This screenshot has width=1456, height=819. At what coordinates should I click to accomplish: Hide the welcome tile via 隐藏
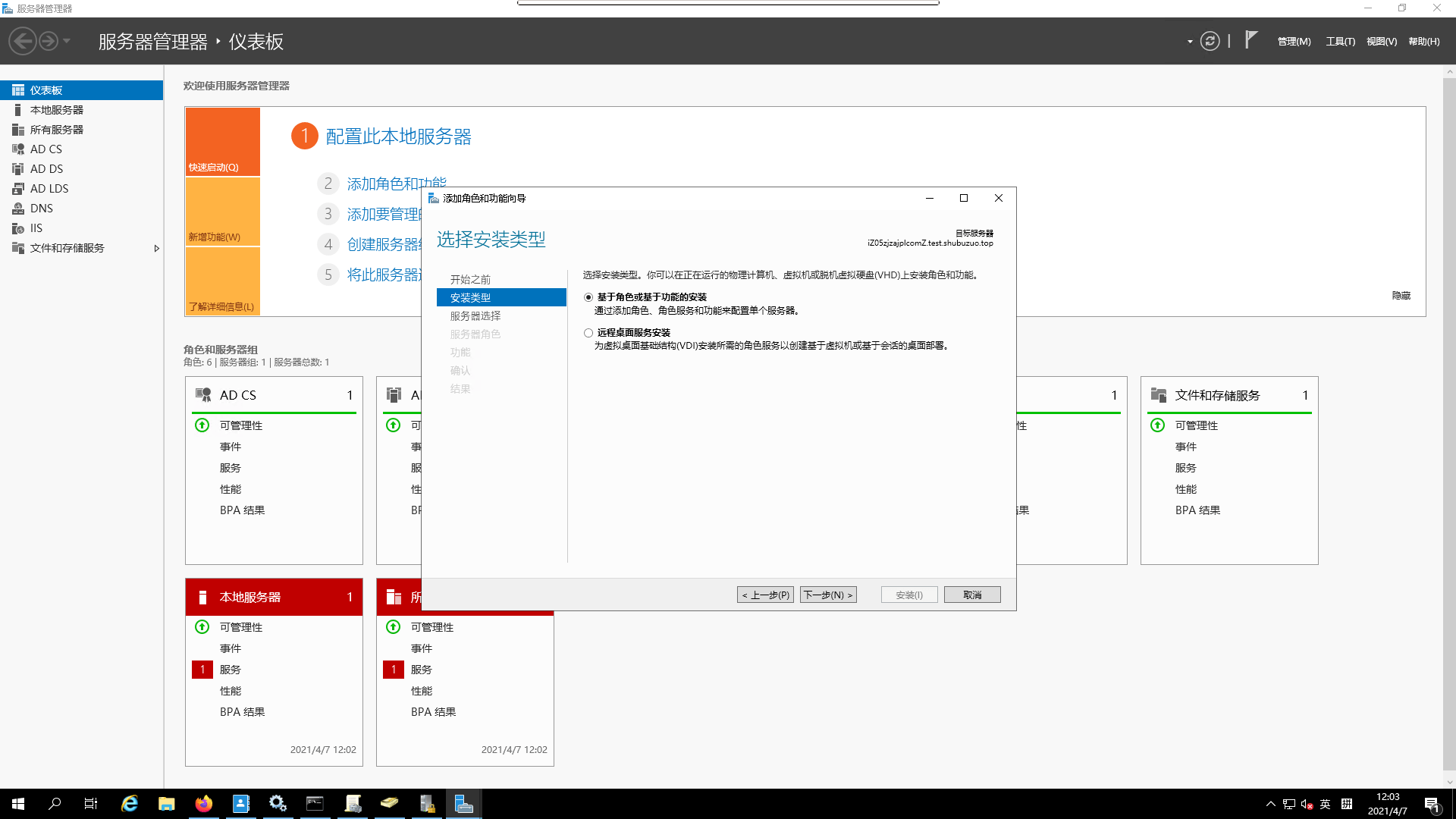coord(1401,295)
